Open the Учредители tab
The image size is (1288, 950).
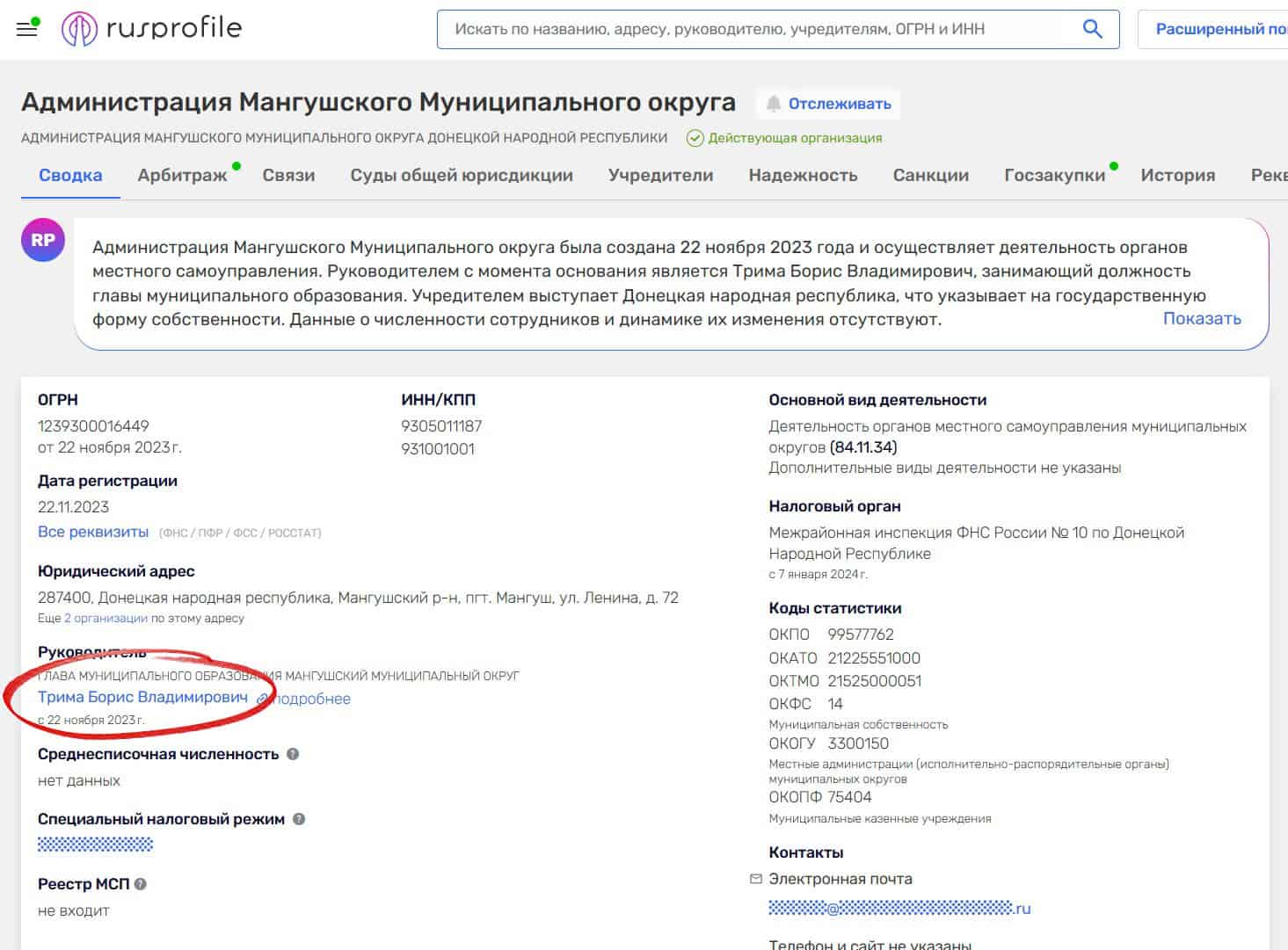click(661, 175)
